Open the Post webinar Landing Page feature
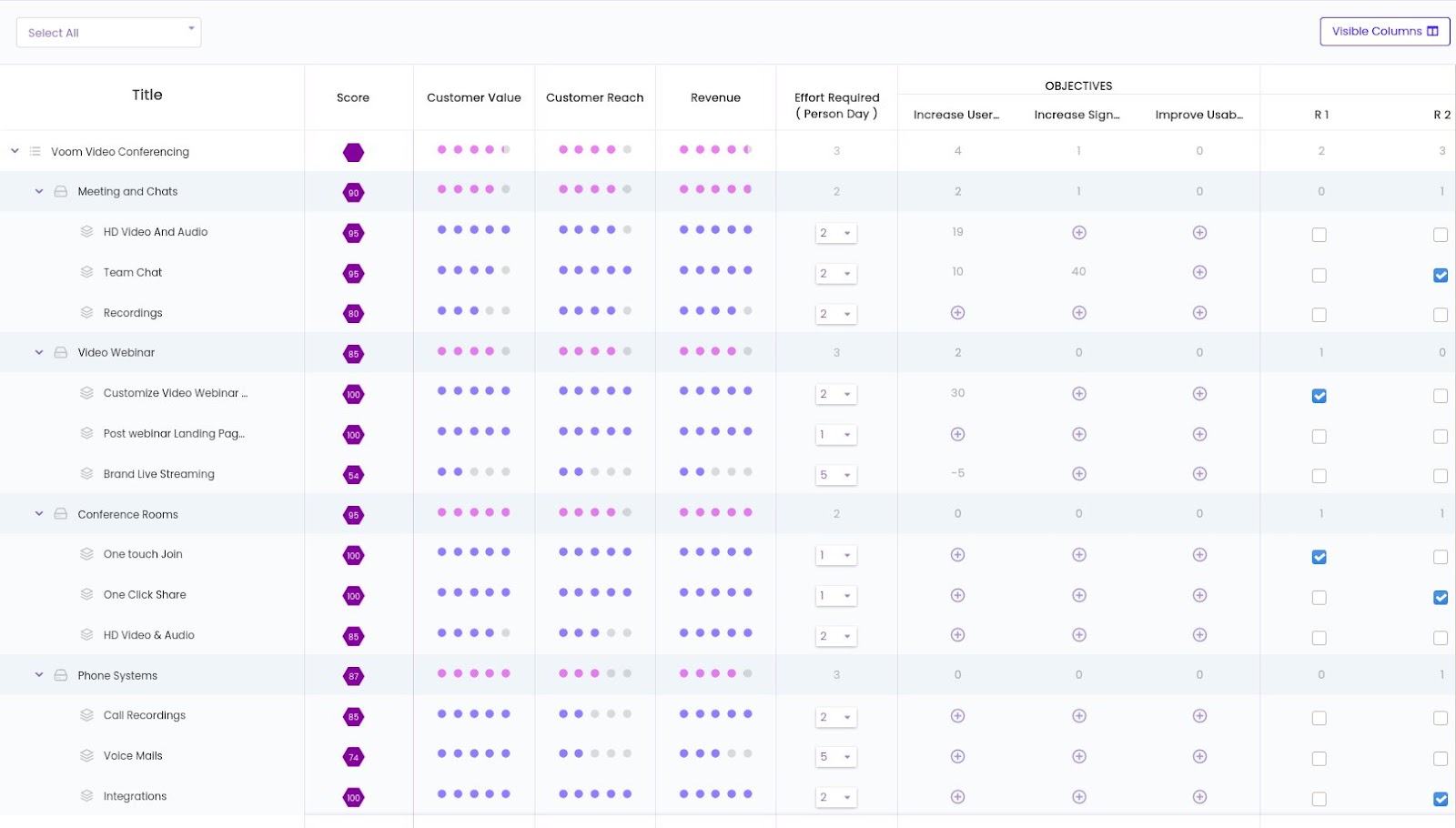Image resolution: width=1456 pixels, height=828 pixels. (x=173, y=434)
